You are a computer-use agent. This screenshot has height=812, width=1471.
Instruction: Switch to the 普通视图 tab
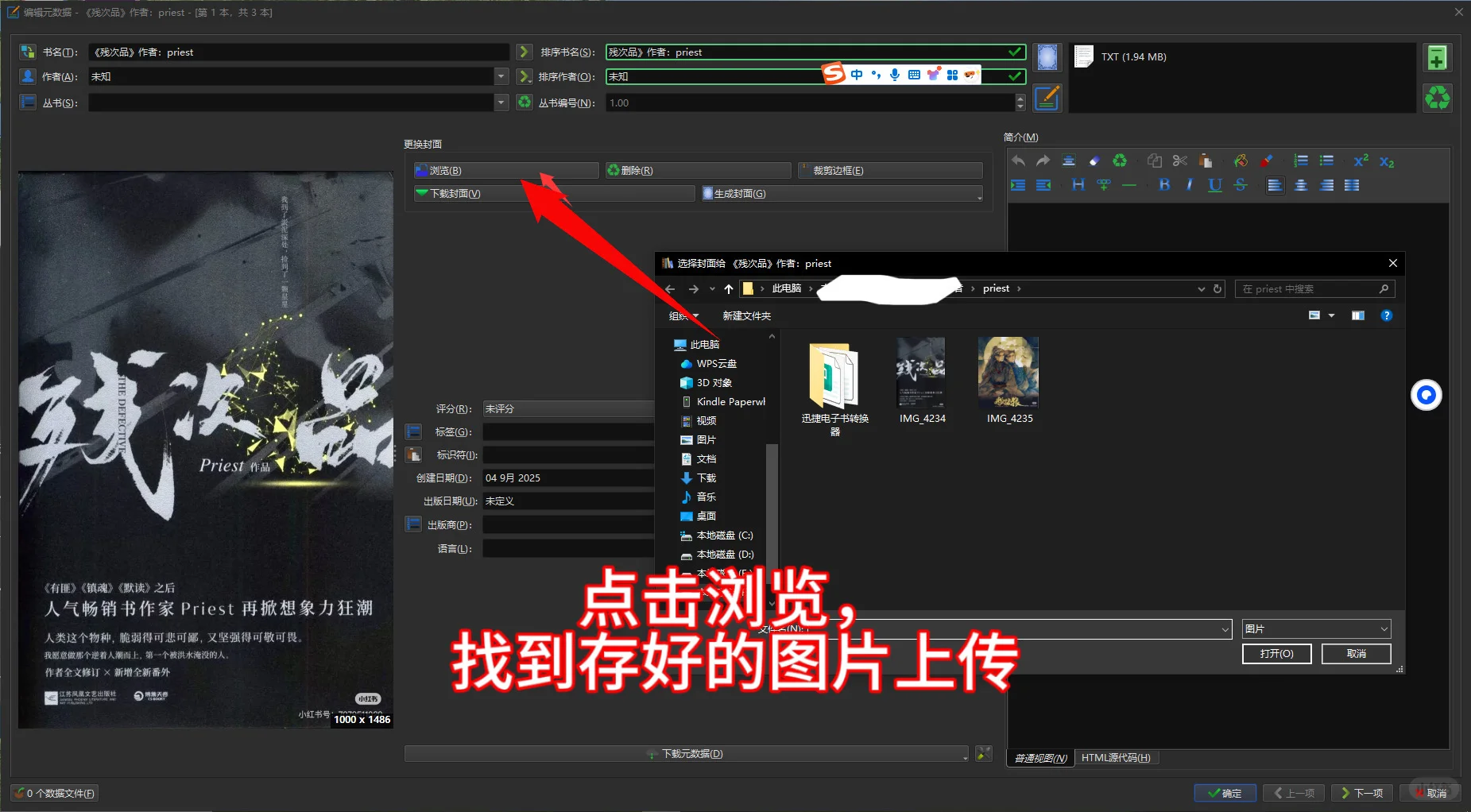coord(1040,758)
